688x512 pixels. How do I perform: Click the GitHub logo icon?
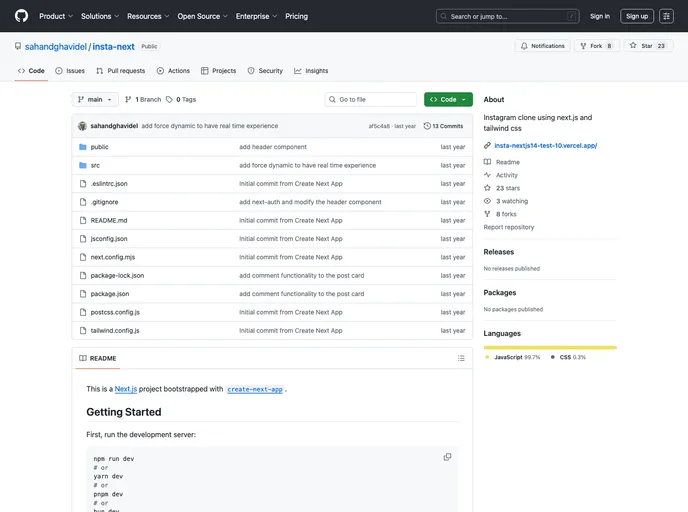[21, 16]
